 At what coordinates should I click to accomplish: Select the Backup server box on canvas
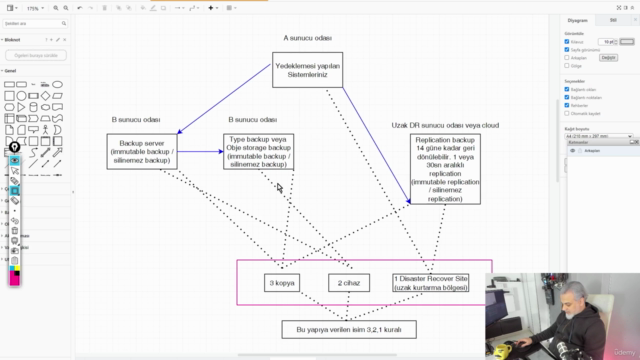(142, 151)
